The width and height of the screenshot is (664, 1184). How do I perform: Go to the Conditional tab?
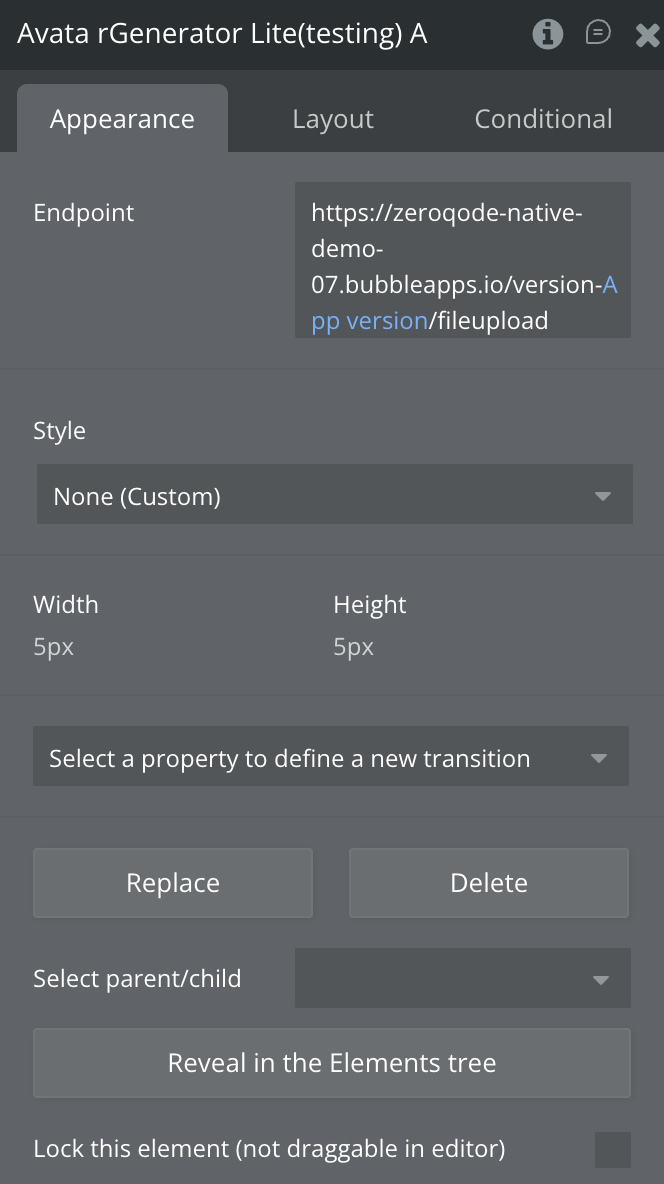click(x=543, y=119)
